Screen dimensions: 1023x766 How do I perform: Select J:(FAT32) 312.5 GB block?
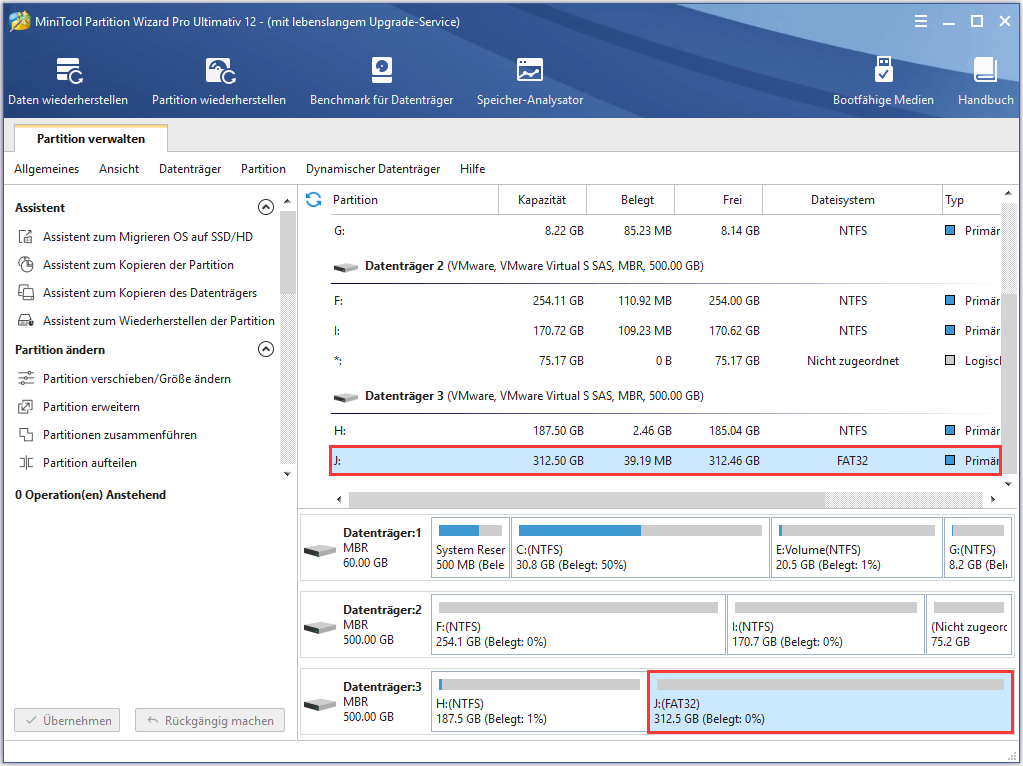tap(831, 702)
